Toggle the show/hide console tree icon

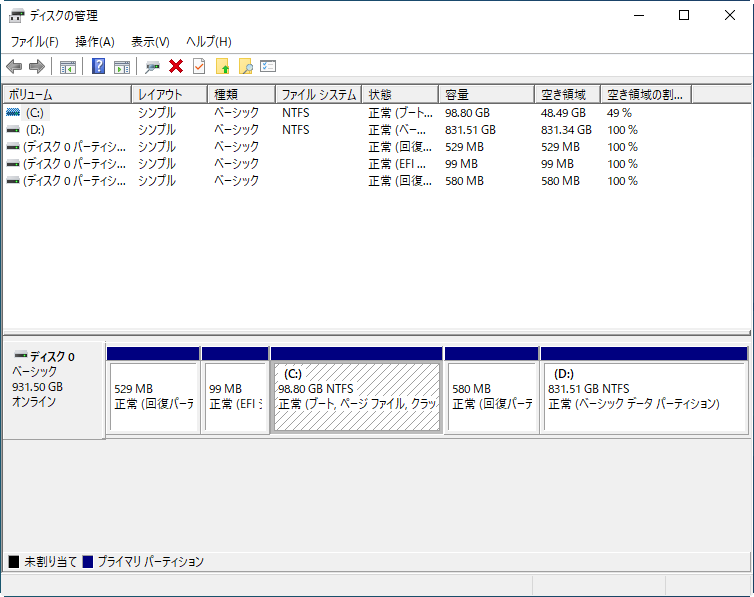pyautogui.click(x=68, y=67)
